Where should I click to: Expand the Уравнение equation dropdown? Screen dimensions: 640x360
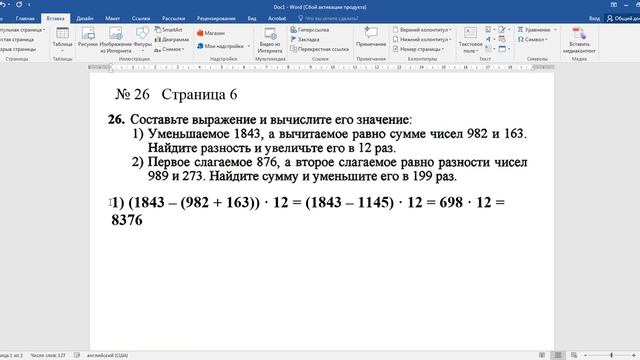coord(555,30)
